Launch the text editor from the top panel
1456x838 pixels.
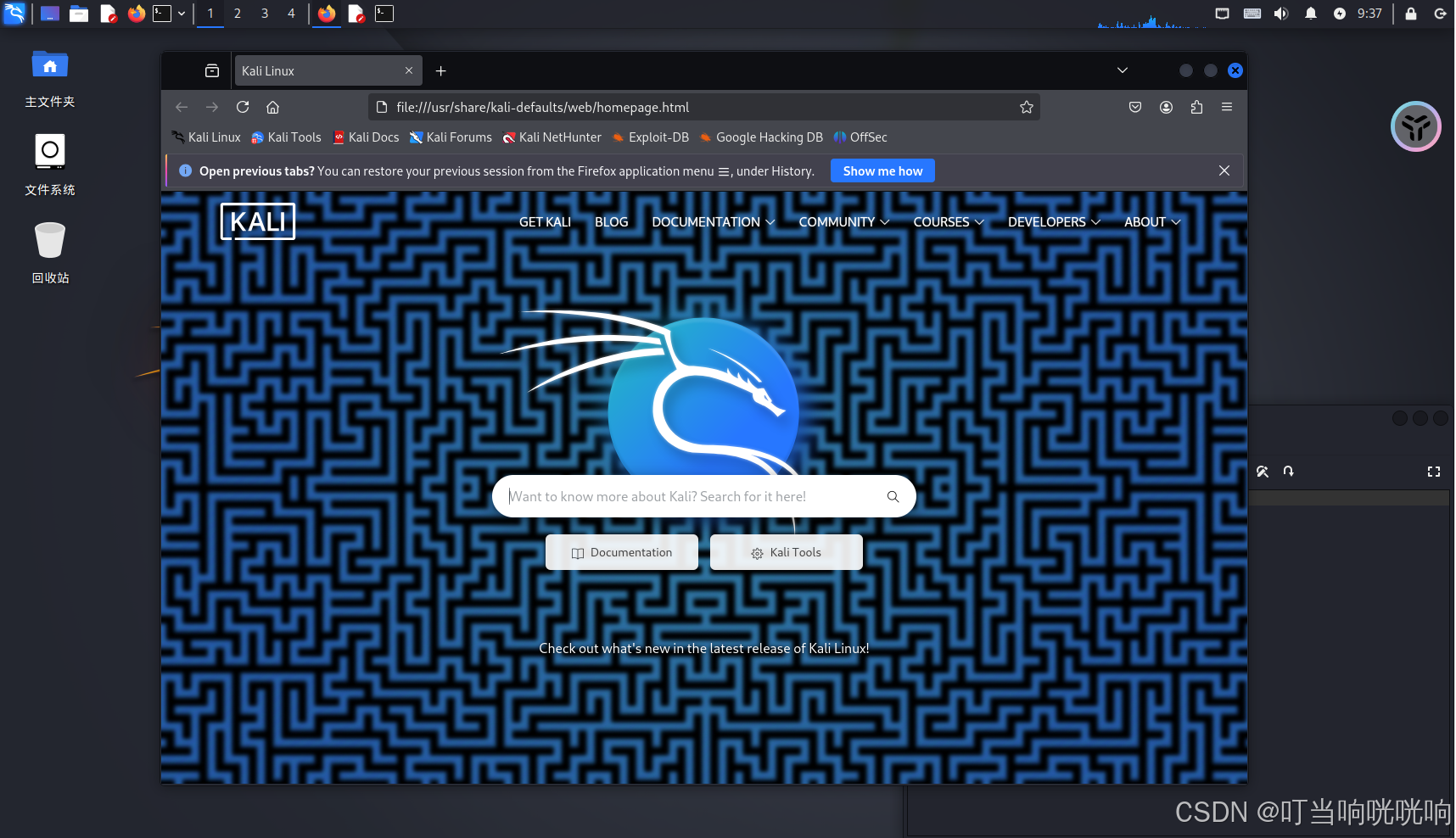(x=108, y=14)
